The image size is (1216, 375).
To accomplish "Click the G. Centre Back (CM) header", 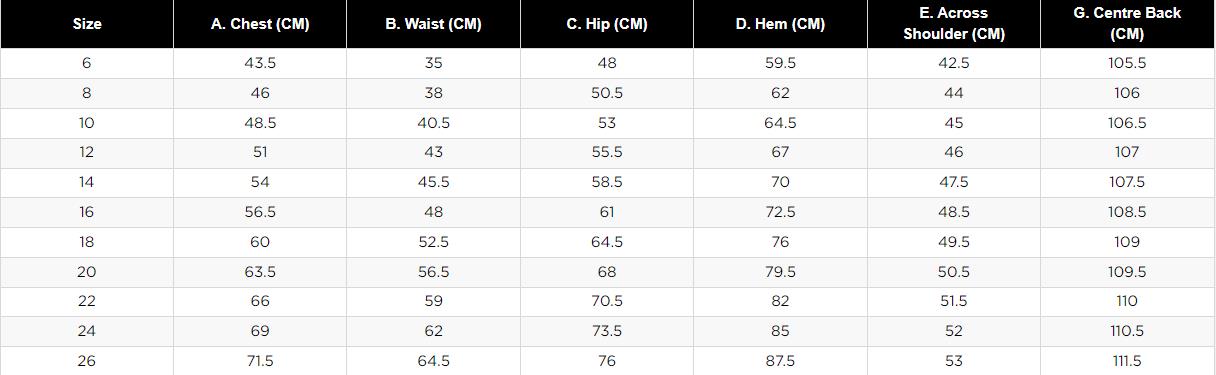I will coord(1127,24).
